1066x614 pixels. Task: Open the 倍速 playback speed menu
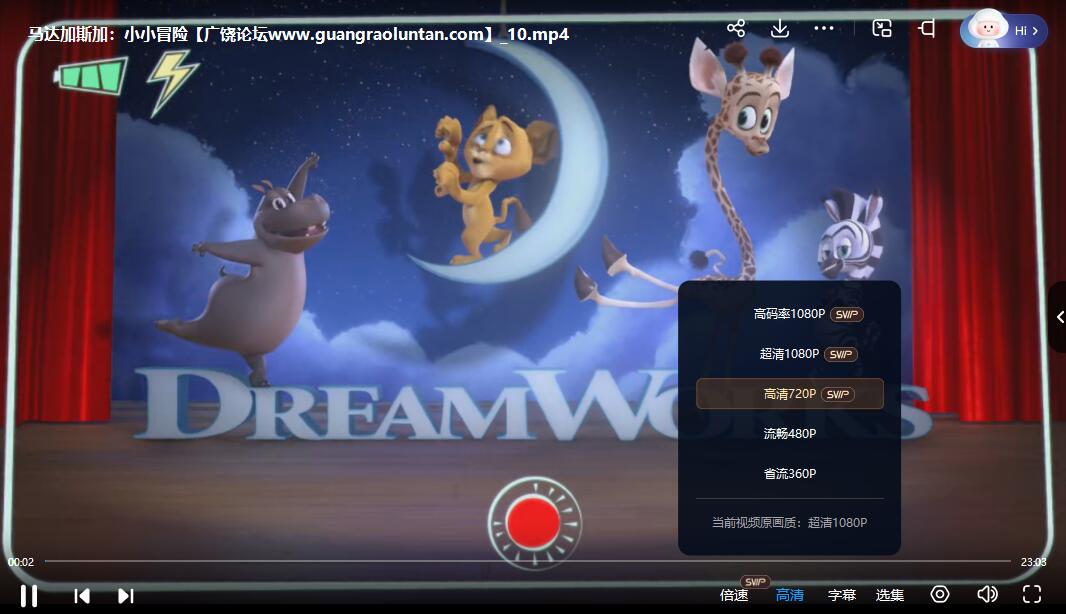point(734,595)
